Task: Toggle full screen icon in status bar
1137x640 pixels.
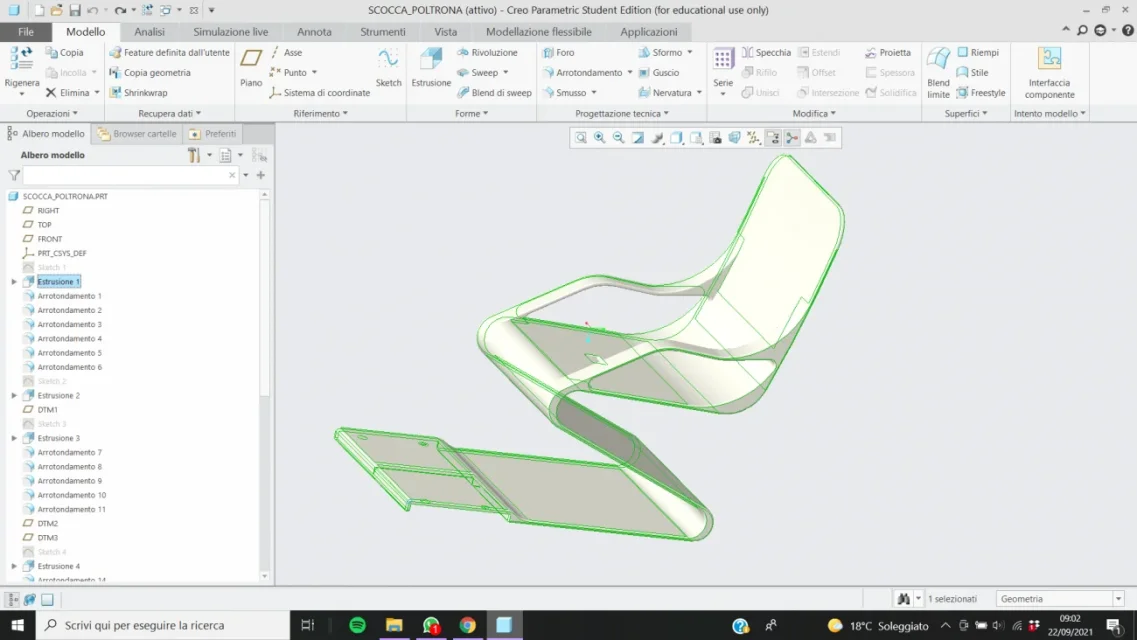Action: pyautogui.click(x=47, y=599)
